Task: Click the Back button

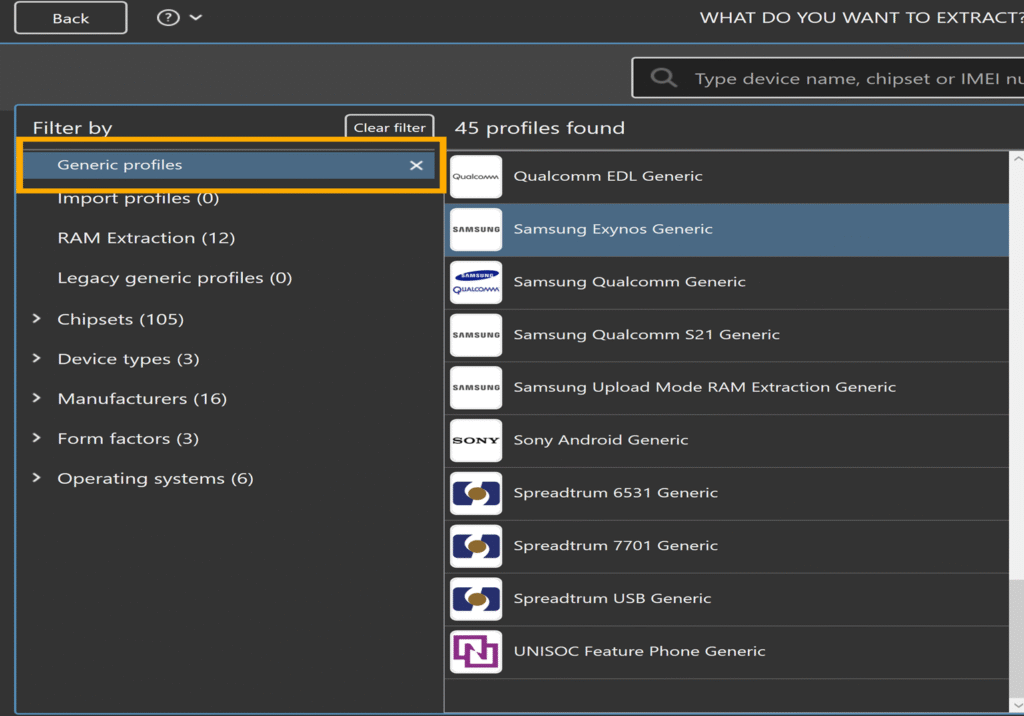Action: pyautogui.click(x=70, y=18)
